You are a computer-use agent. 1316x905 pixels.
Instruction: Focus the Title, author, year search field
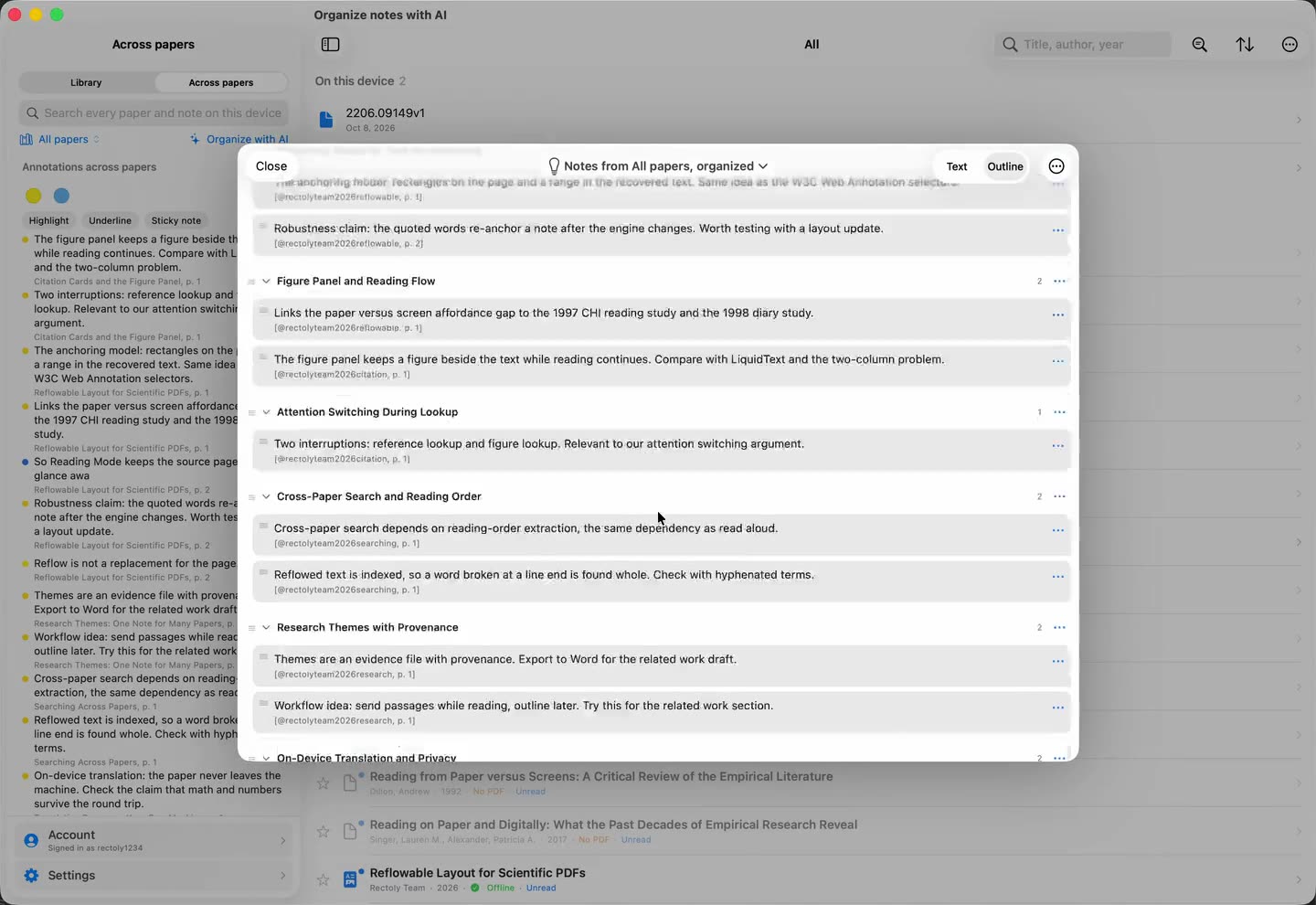(x=1083, y=45)
